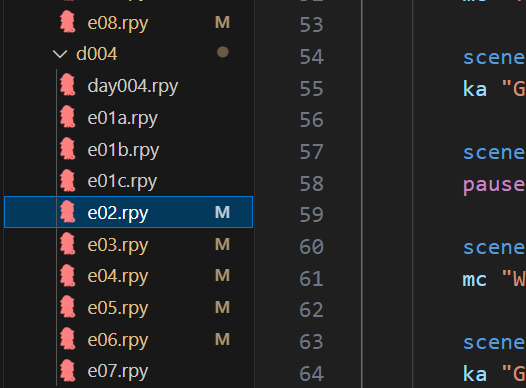Click line number 60 in the gutter
526x388 pixels.
[x=312, y=247]
